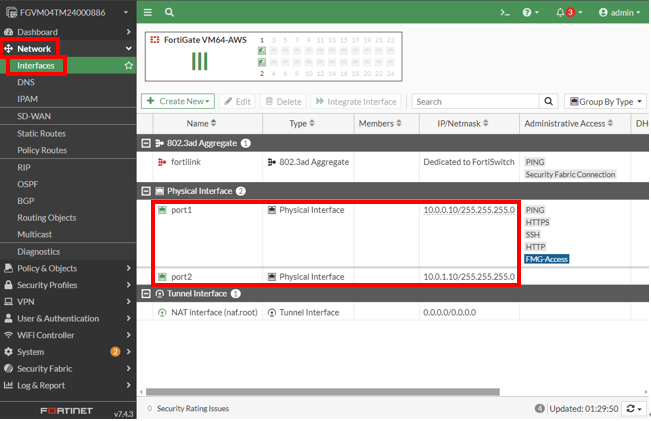Click 10.0.1.10/255.255.255.0 address of port2

(469, 277)
